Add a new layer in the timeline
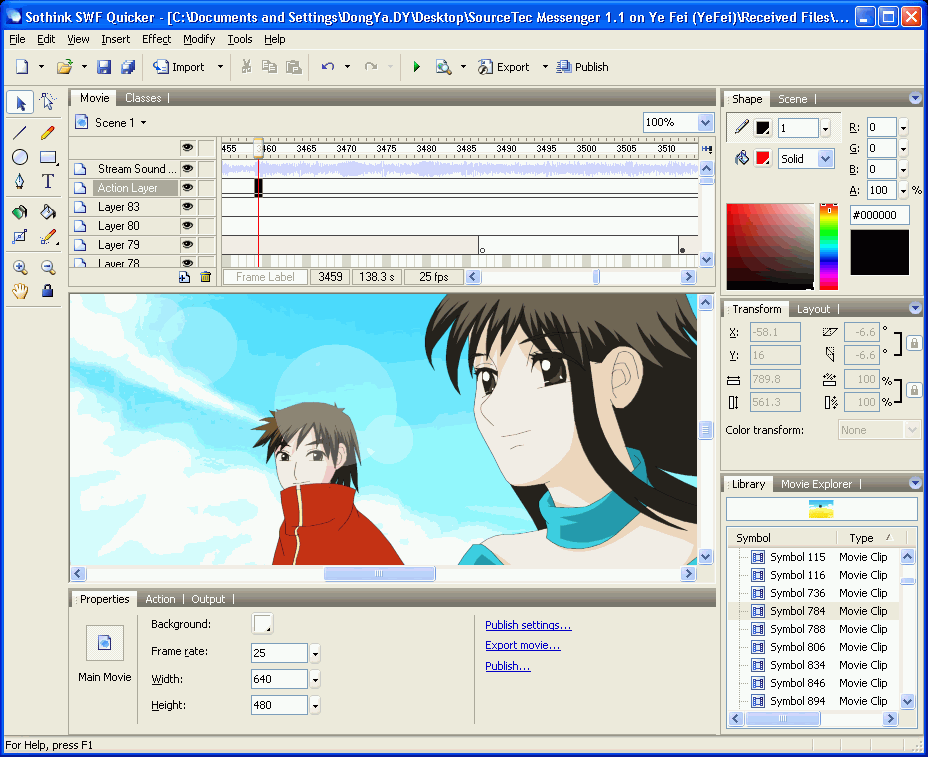The width and height of the screenshot is (928, 757). [185, 277]
